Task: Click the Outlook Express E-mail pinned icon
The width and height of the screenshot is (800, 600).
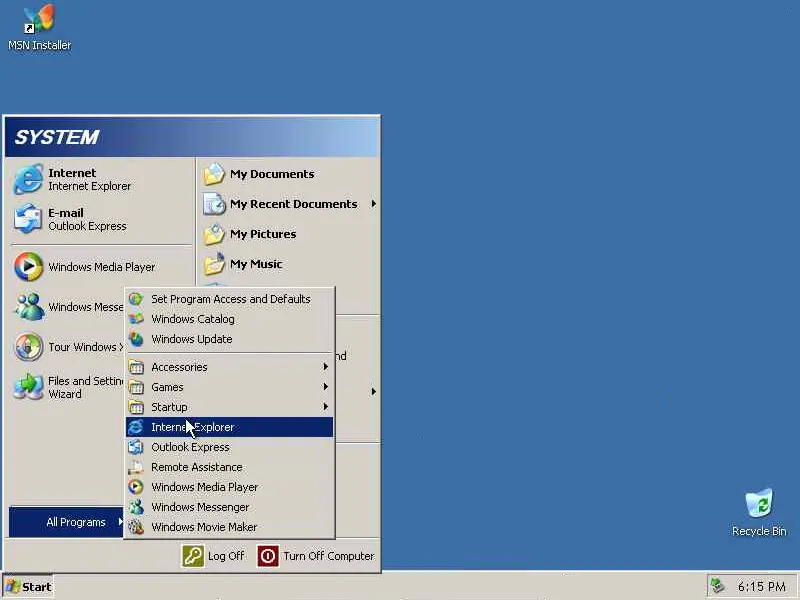Action: pos(28,219)
